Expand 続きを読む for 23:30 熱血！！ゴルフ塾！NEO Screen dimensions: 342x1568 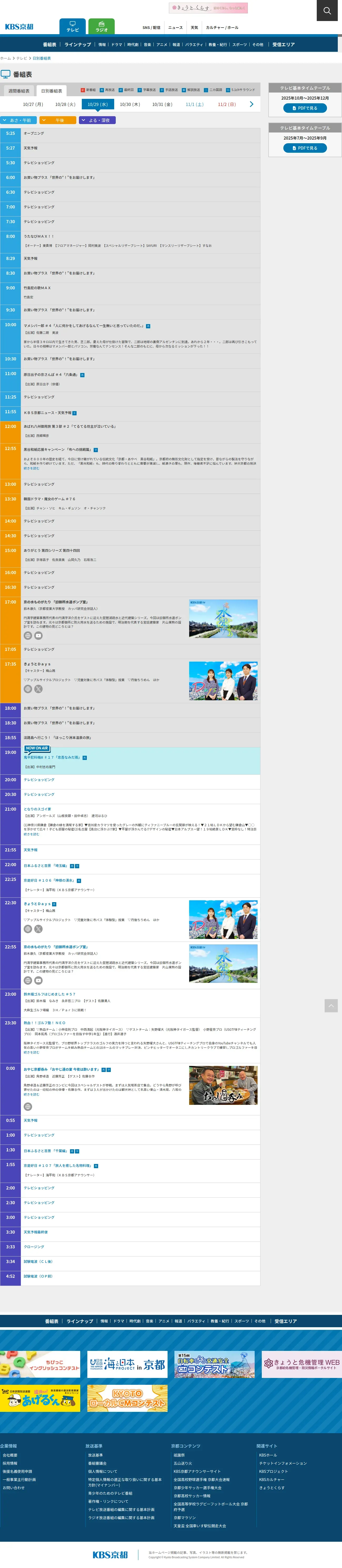[x=31, y=1053]
